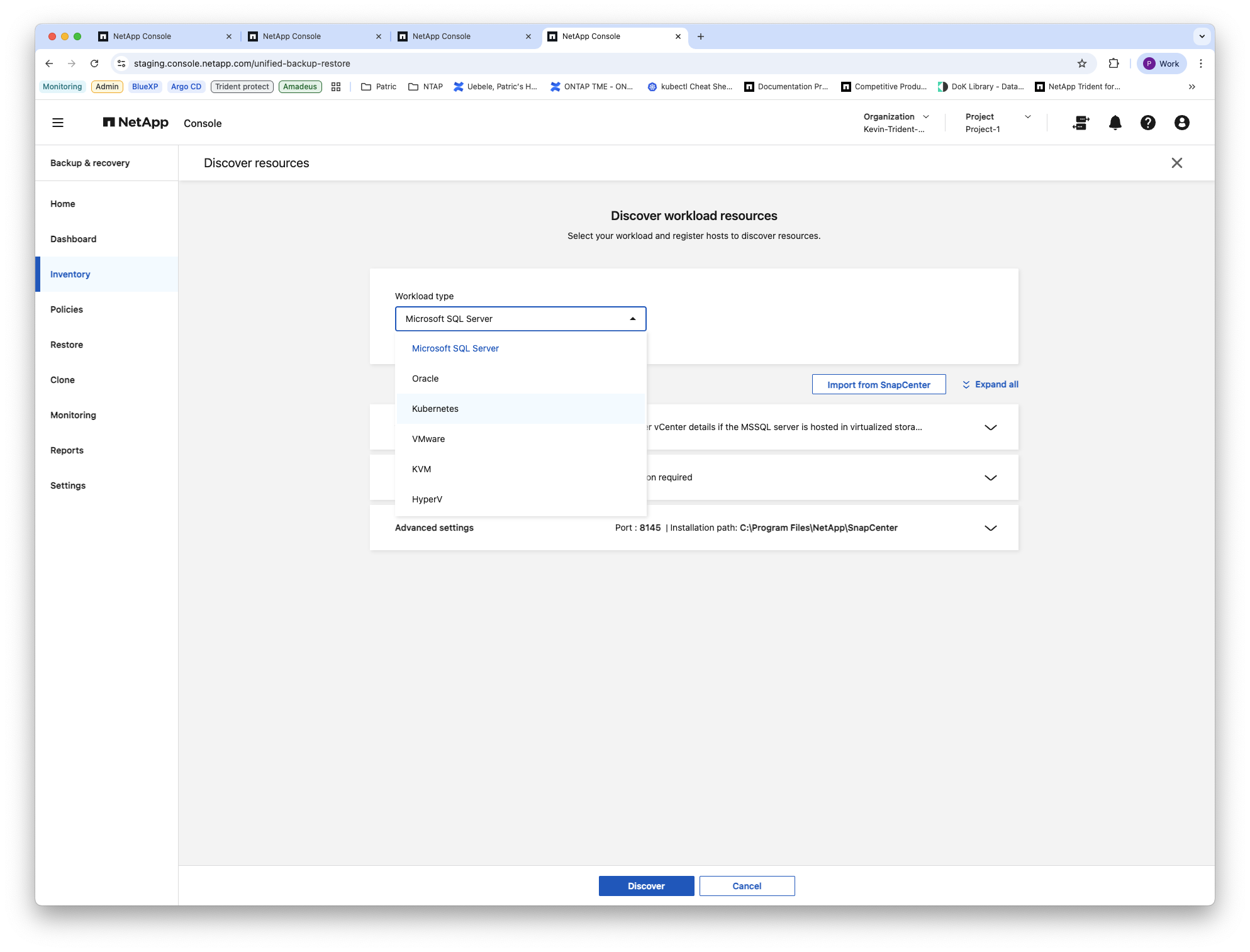Open the help question mark icon
The image size is (1250, 952).
coord(1148,123)
